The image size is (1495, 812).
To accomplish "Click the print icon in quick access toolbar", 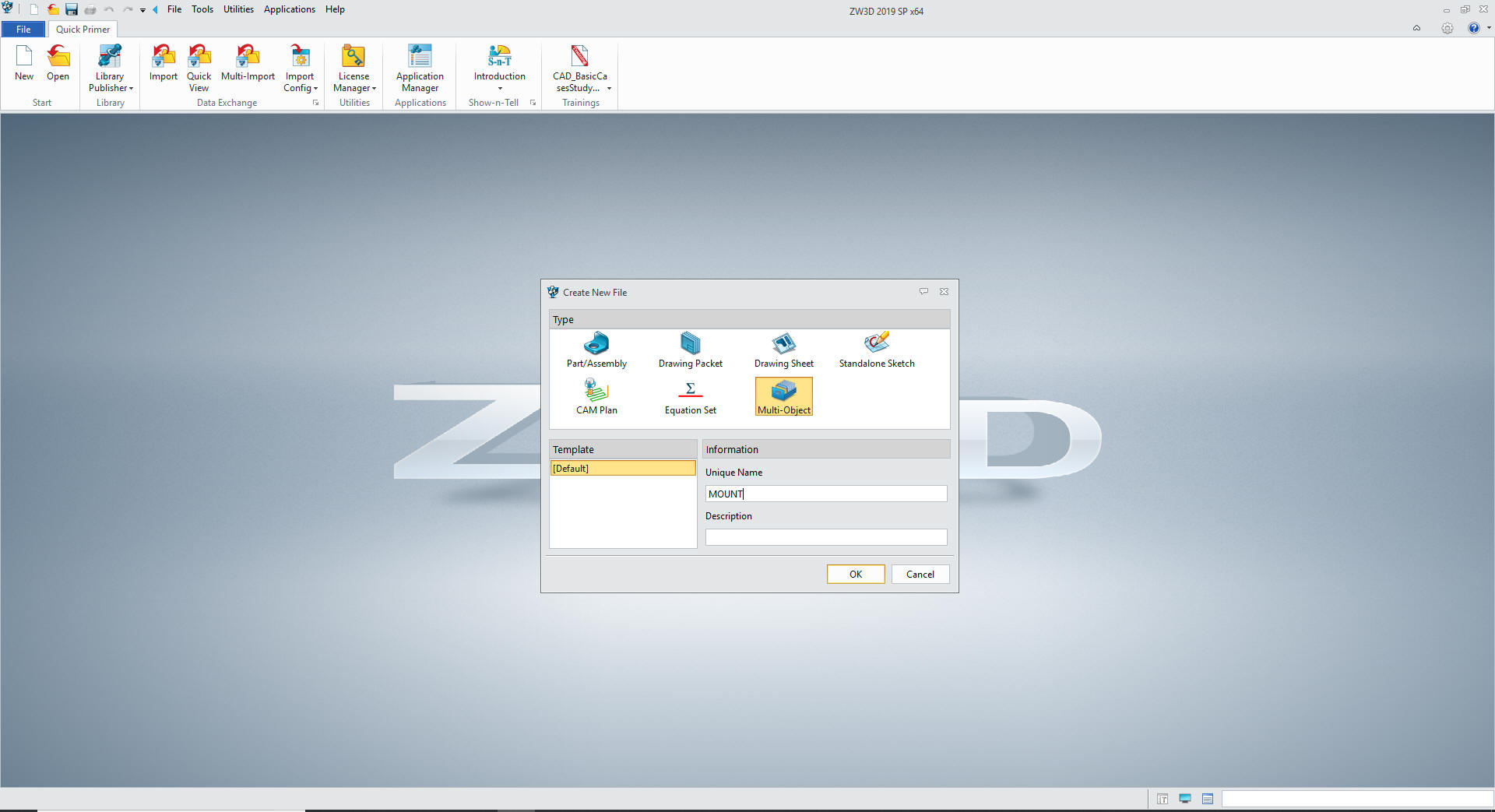I will [90, 9].
